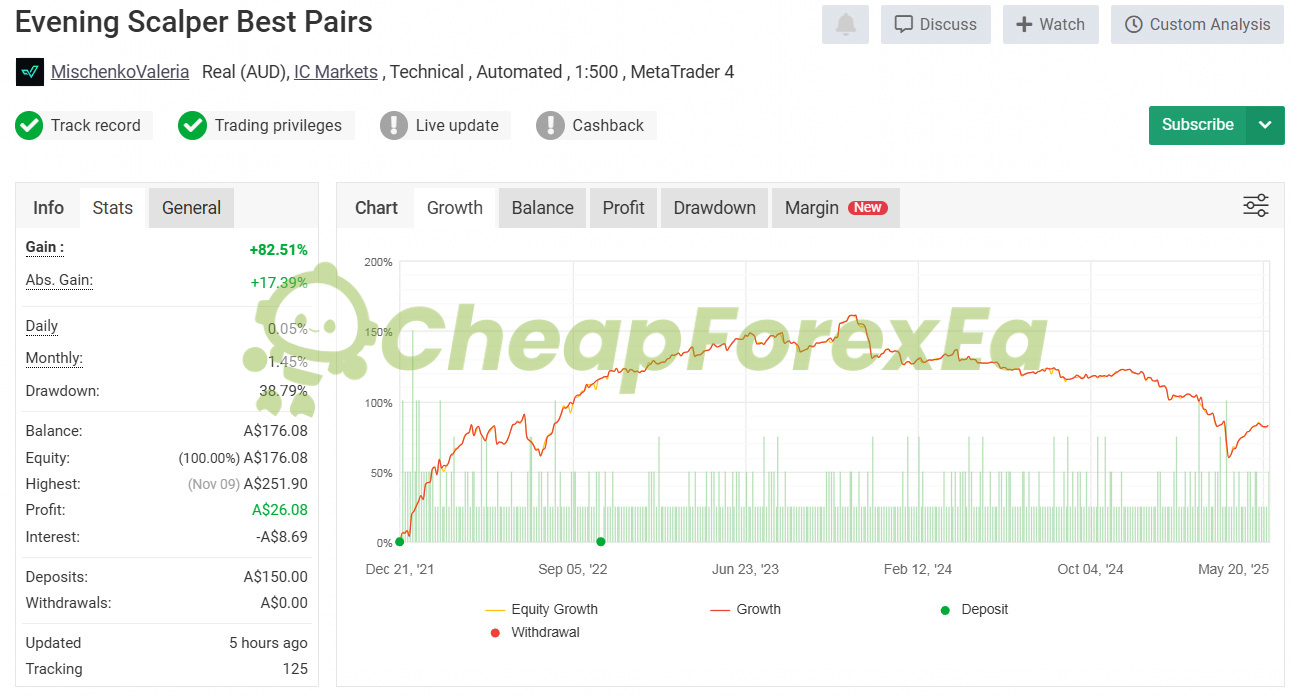Switch to the Balance chart tab

point(542,208)
